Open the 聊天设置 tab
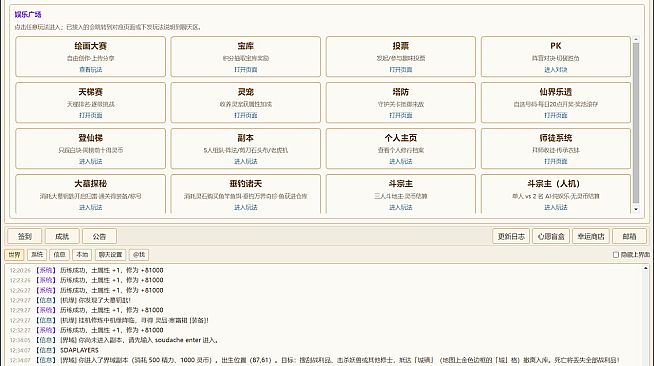This screenshot has height=366, width=654. coord(111,255)
